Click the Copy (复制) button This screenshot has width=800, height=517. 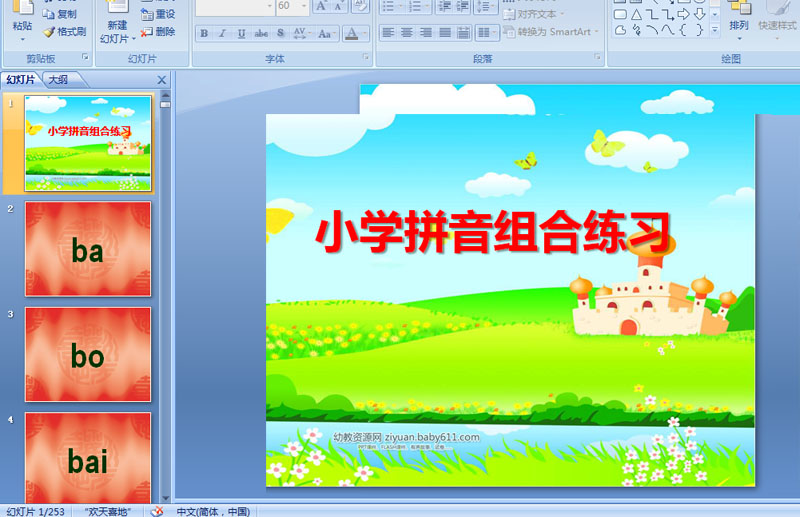click(x=60, y=14)
